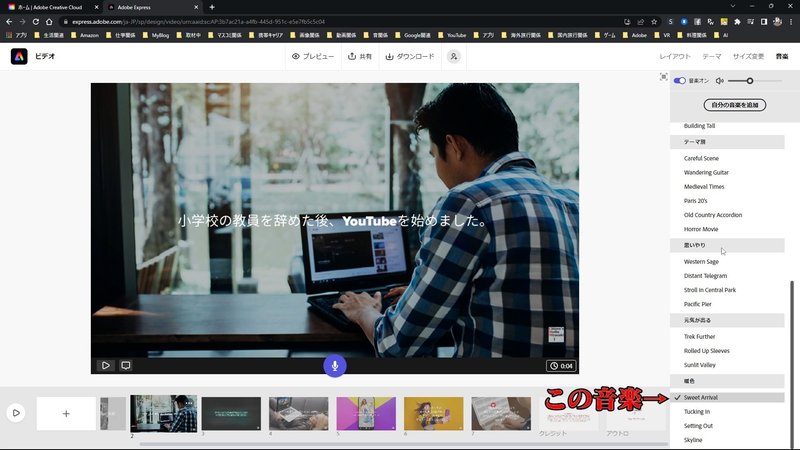Open the Amazon bookmark folder
Viewport: 800px width, 450px height.
(85, 35)
